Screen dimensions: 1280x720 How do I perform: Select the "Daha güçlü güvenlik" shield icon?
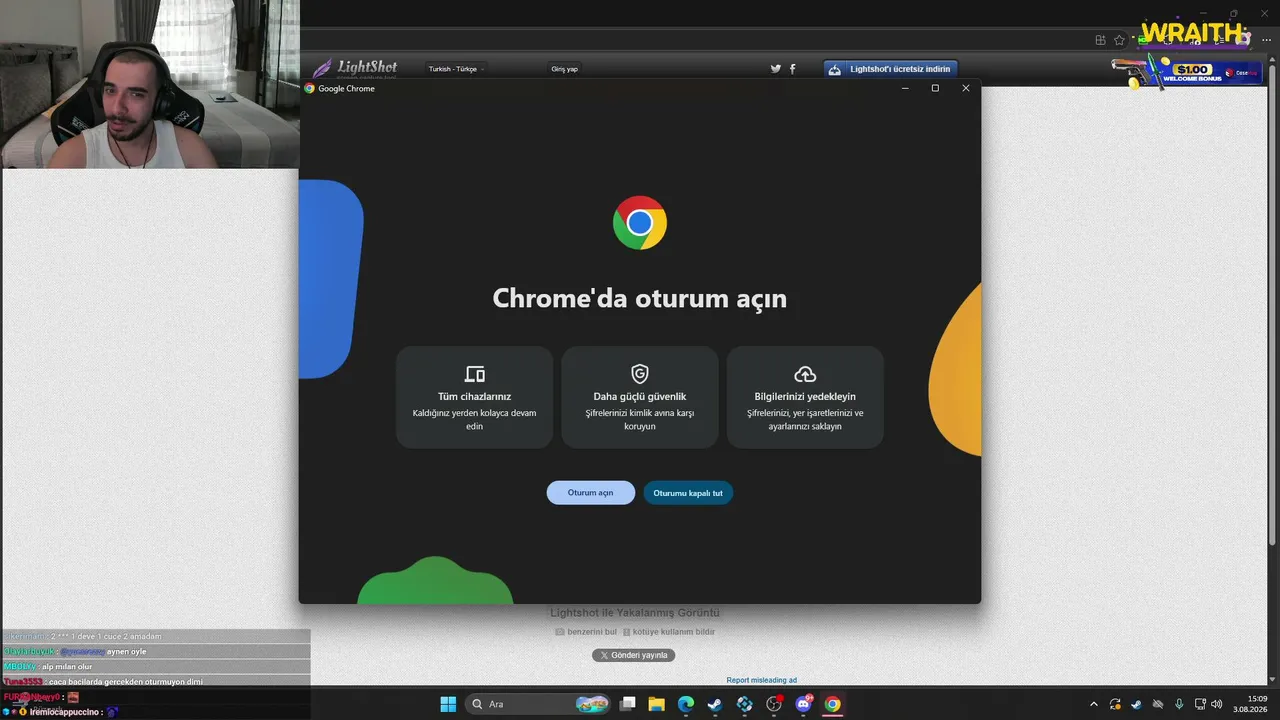pos(640,374)
